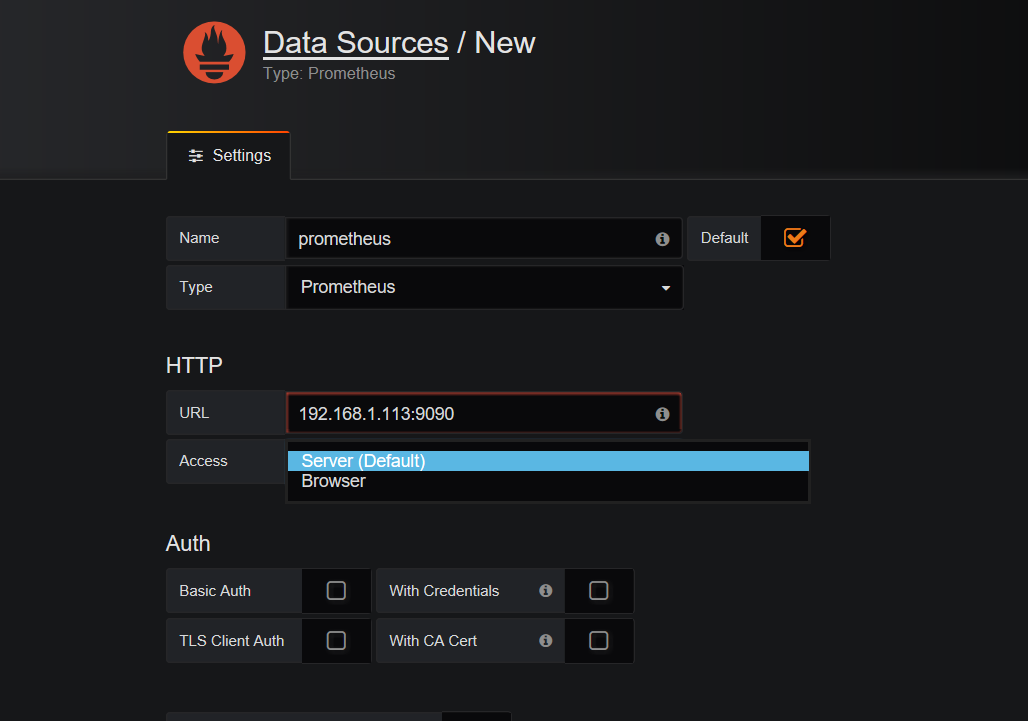Click the URL input field with 192.168.1.113:9090
This screenshot has width=1028, height=721.
click(484, 413)
